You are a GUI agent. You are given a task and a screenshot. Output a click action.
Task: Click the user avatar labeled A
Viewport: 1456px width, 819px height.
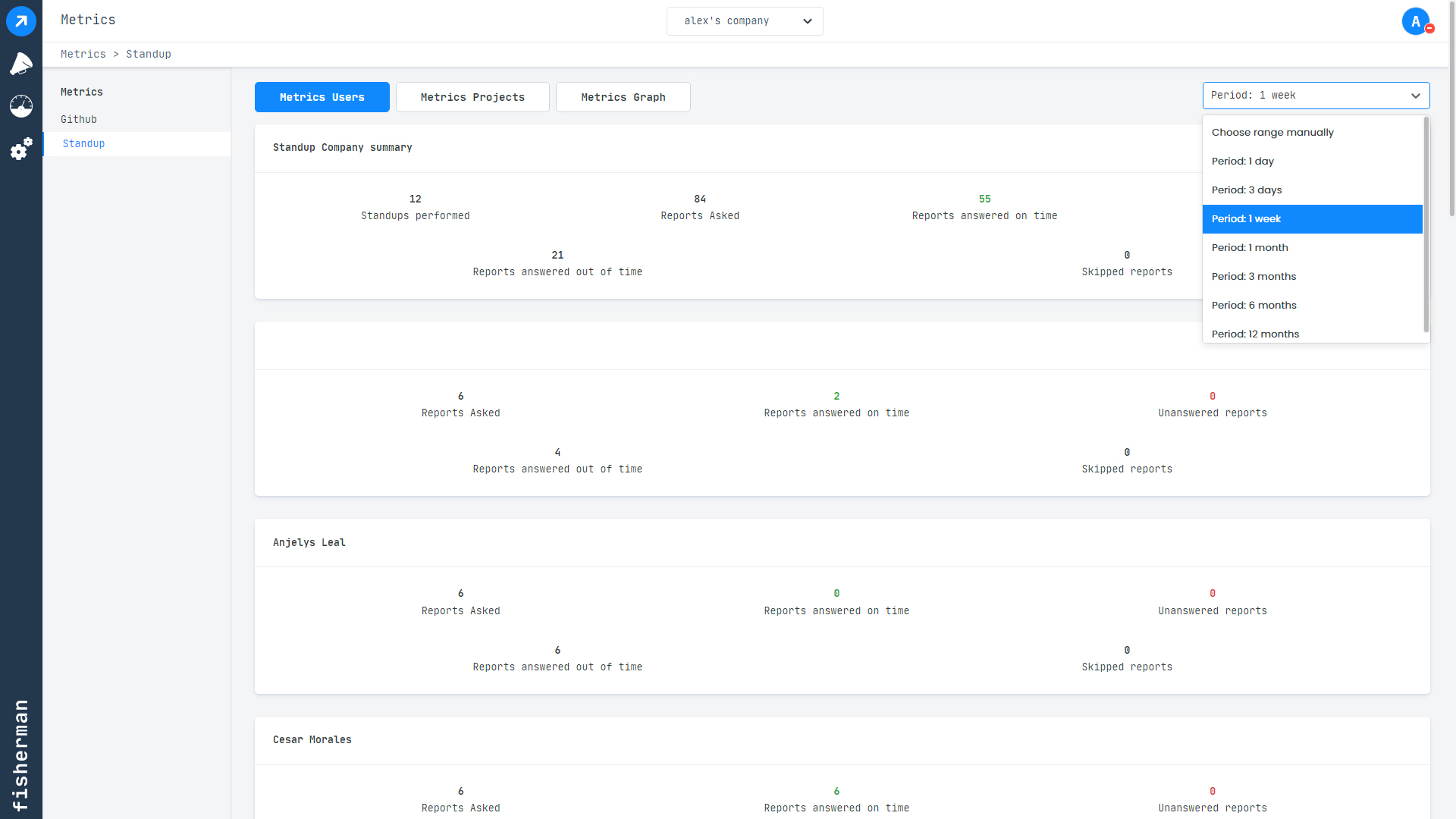pos(1415,20)
